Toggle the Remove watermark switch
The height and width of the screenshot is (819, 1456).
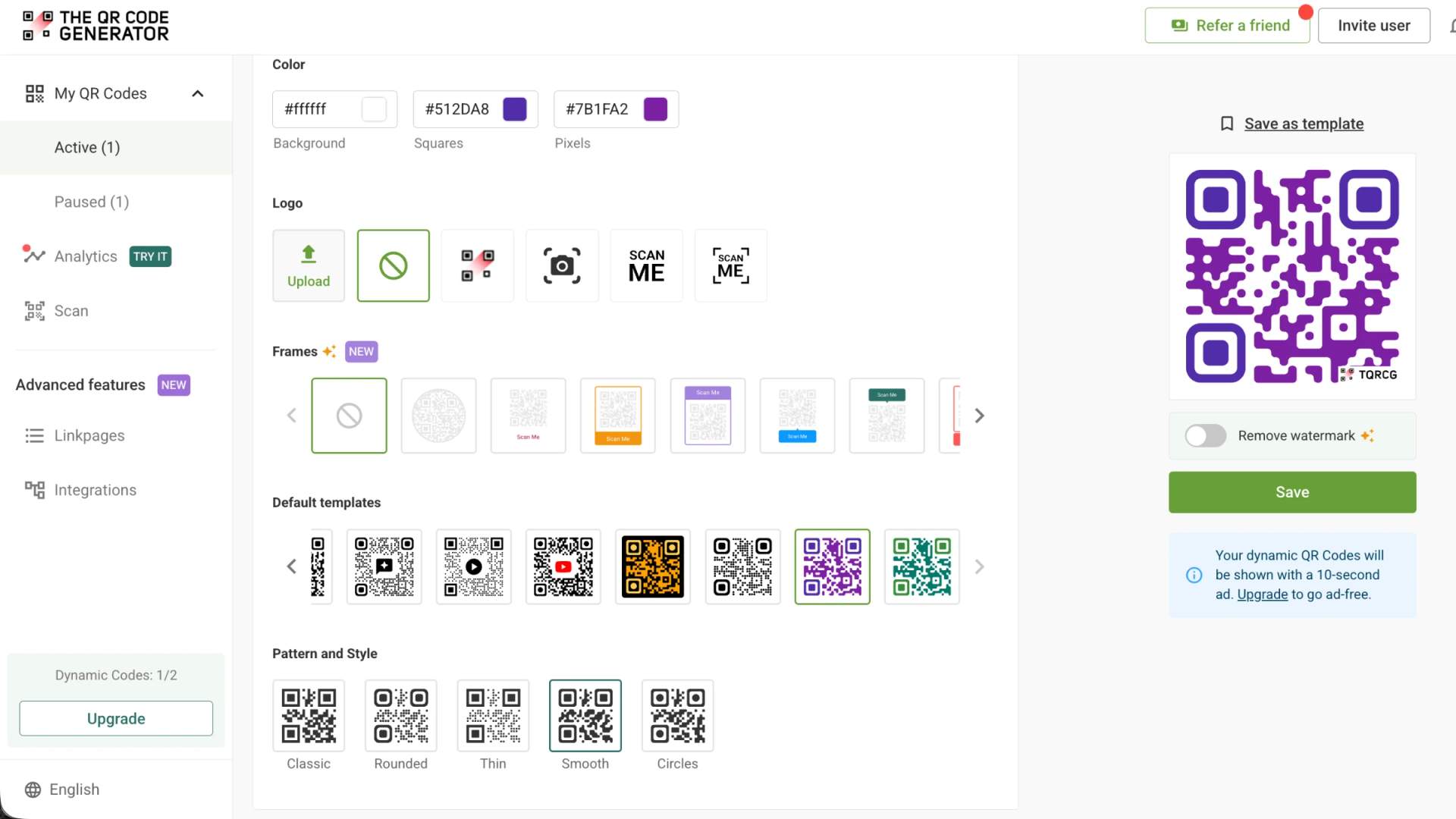1206,436
